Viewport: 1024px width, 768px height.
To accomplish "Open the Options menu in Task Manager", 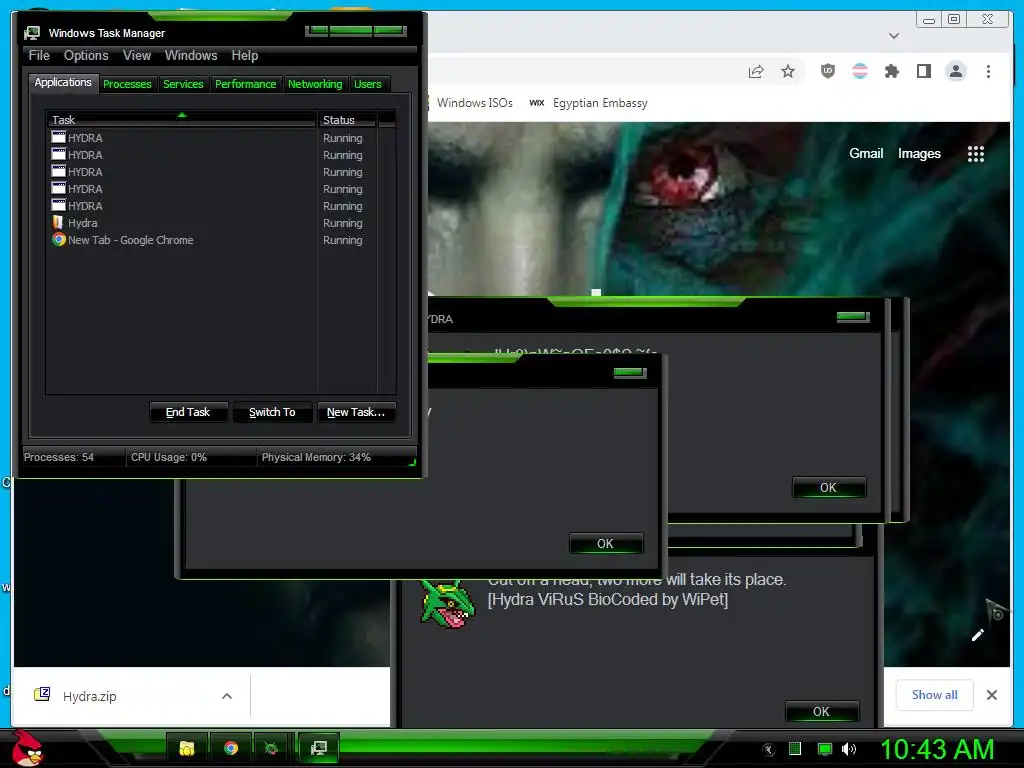I will tap(86, 56).
